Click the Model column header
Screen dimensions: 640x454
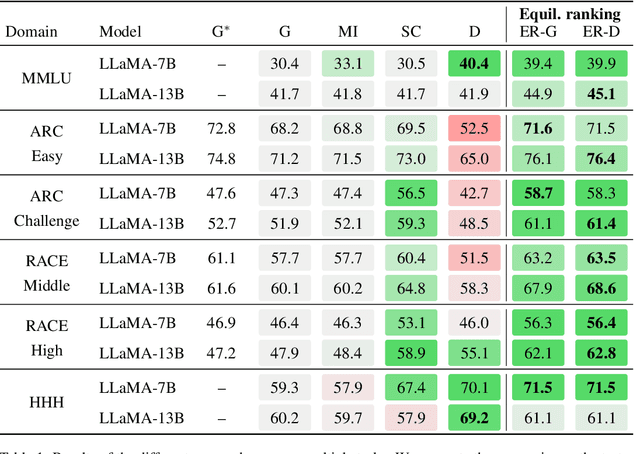(x=120, y=31)
